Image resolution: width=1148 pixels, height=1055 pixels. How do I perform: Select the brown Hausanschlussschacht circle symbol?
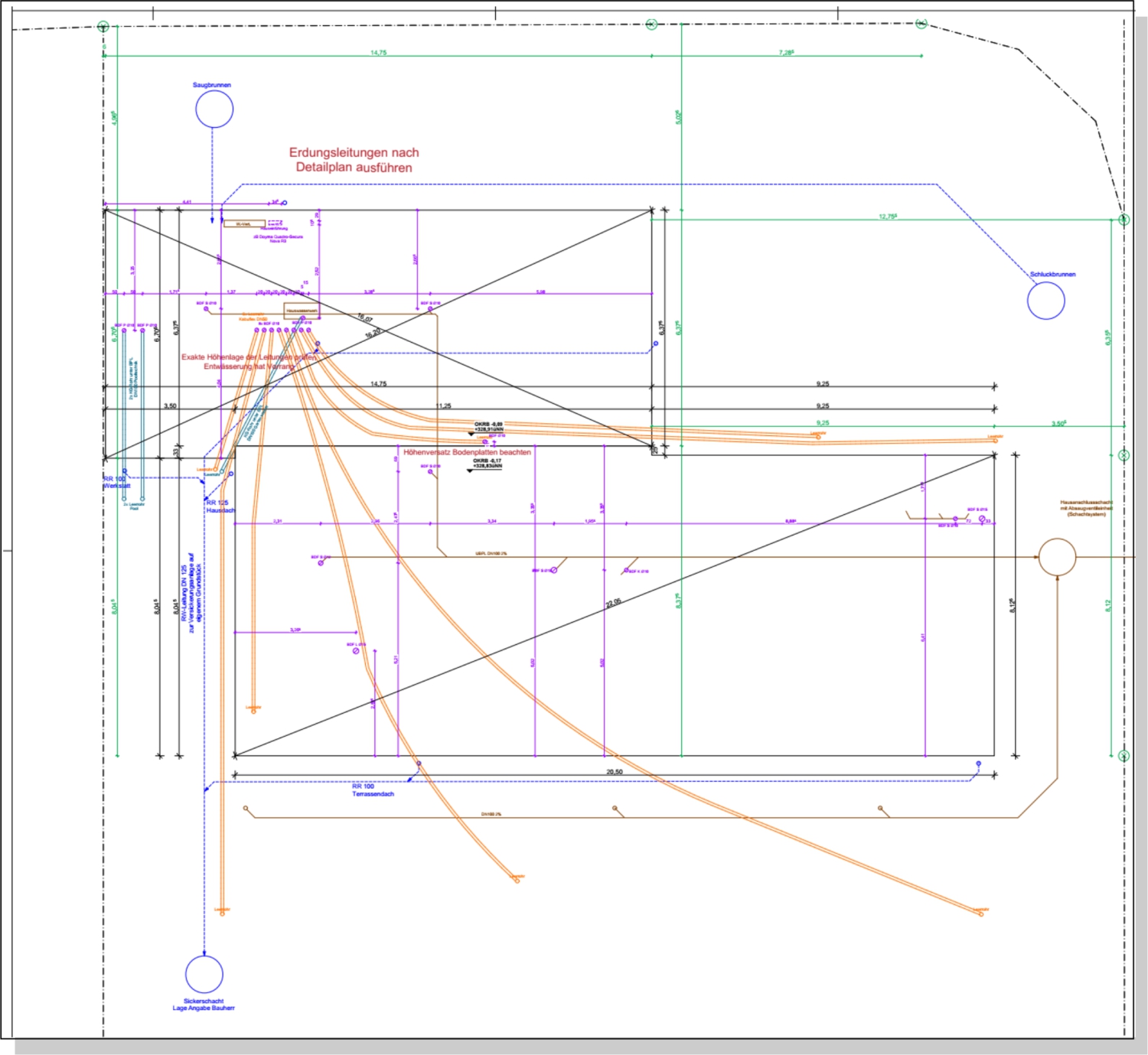click(1057, 557)
